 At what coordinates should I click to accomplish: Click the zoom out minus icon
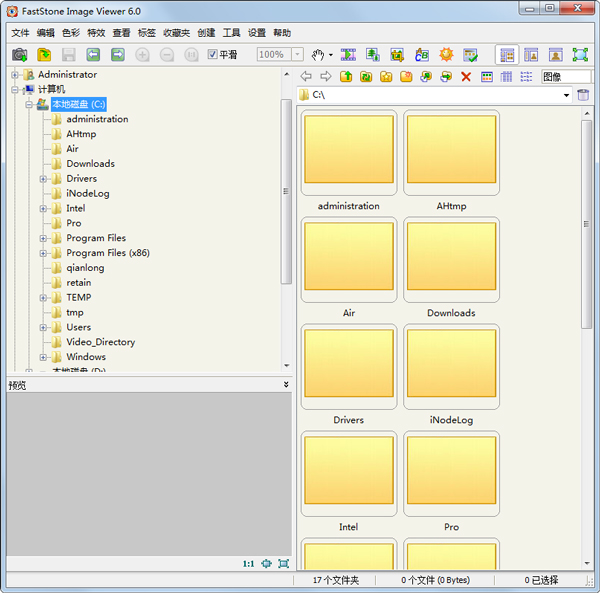tap(167, 55)
